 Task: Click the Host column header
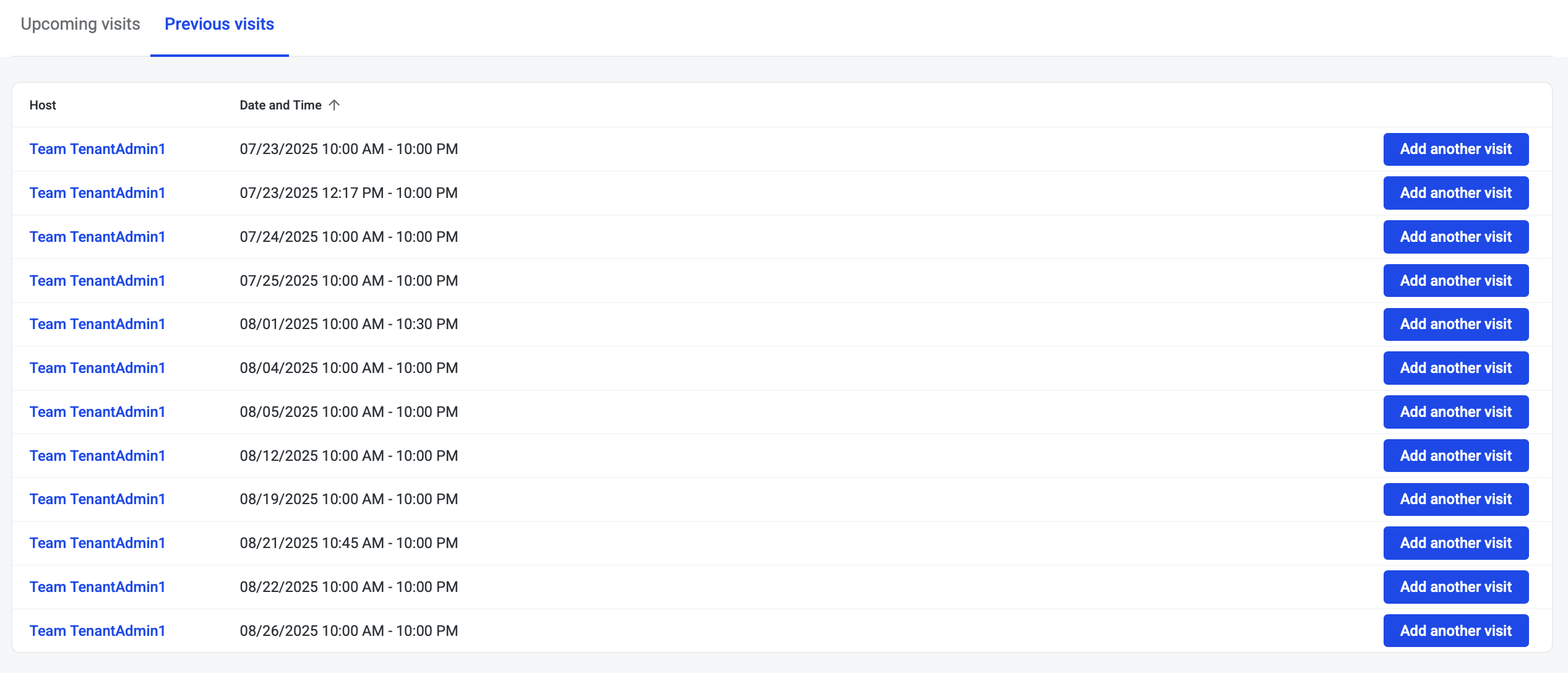43,105
